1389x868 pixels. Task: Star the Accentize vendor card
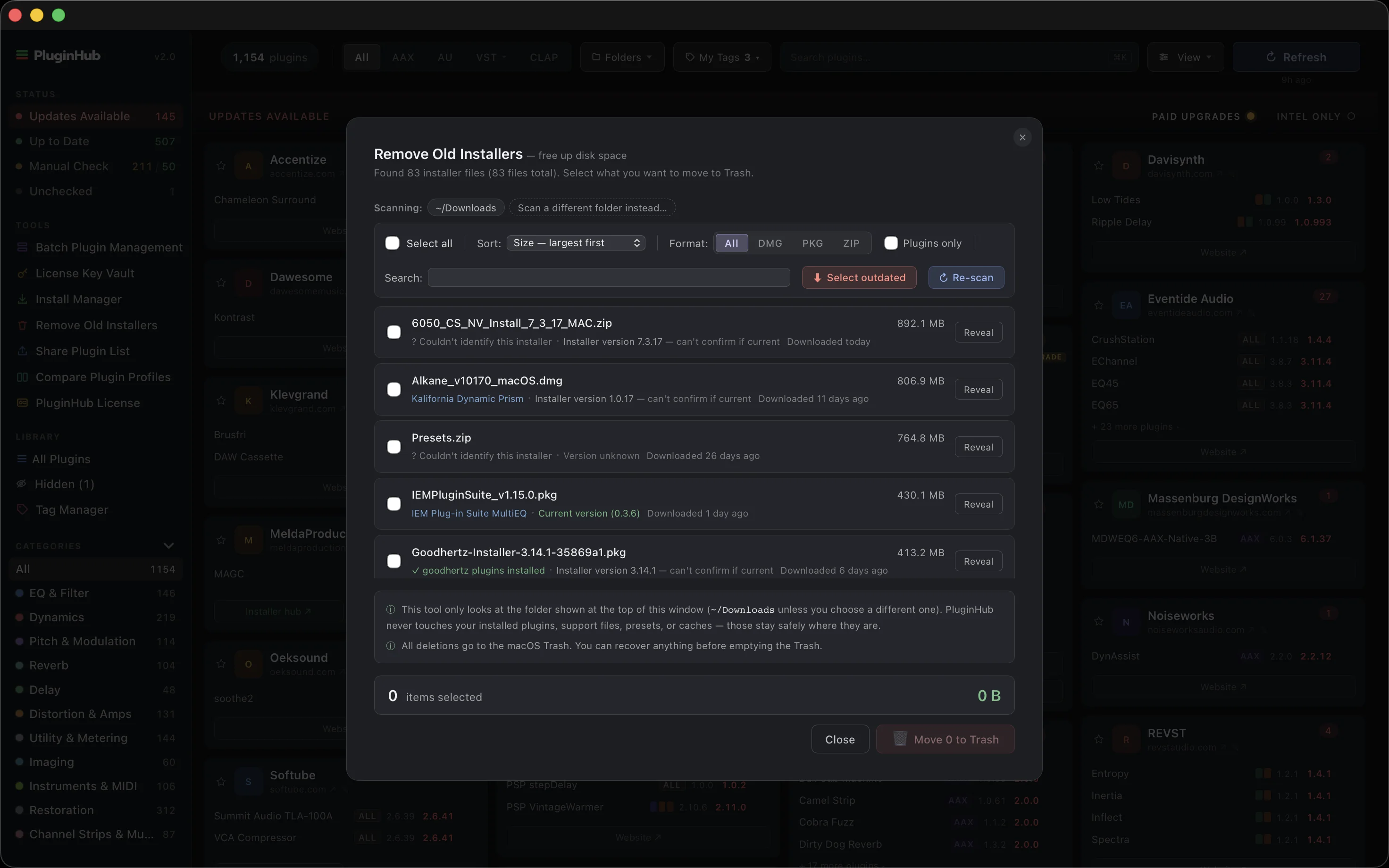click(221, 165)
